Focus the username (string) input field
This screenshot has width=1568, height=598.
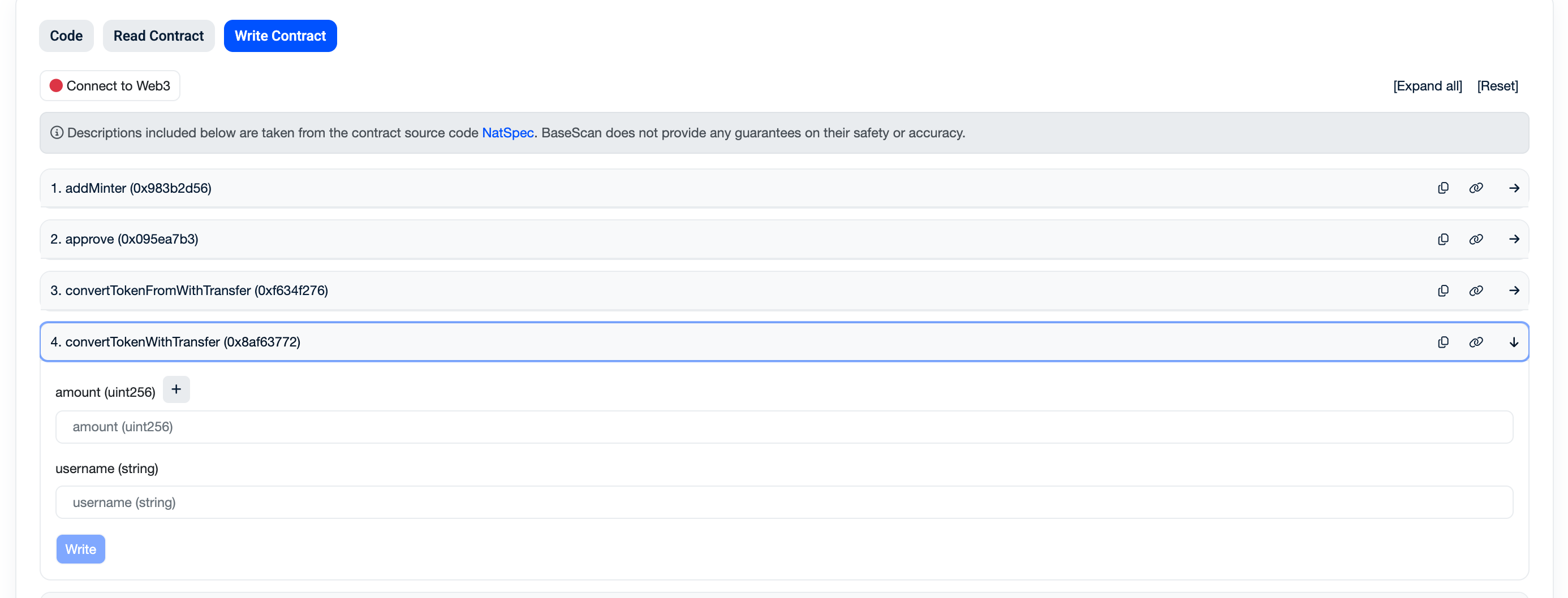coord(783,502)
